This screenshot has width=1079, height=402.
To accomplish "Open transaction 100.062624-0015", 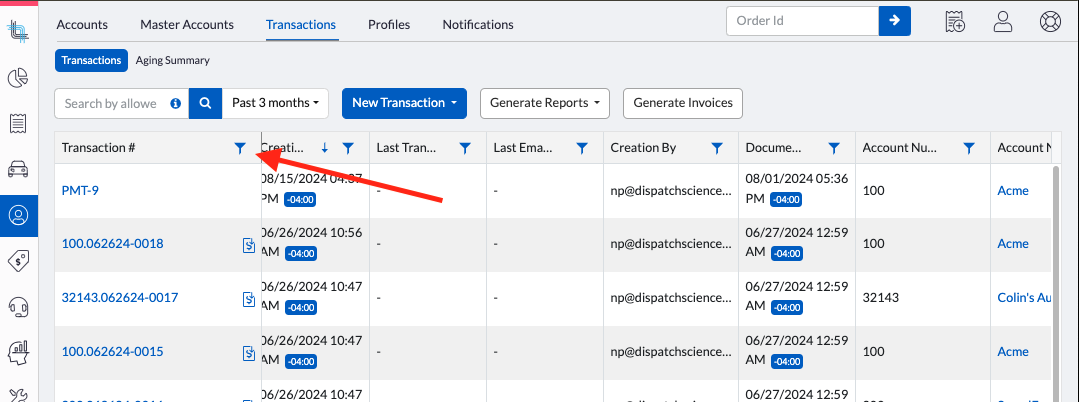I will 113,352.
